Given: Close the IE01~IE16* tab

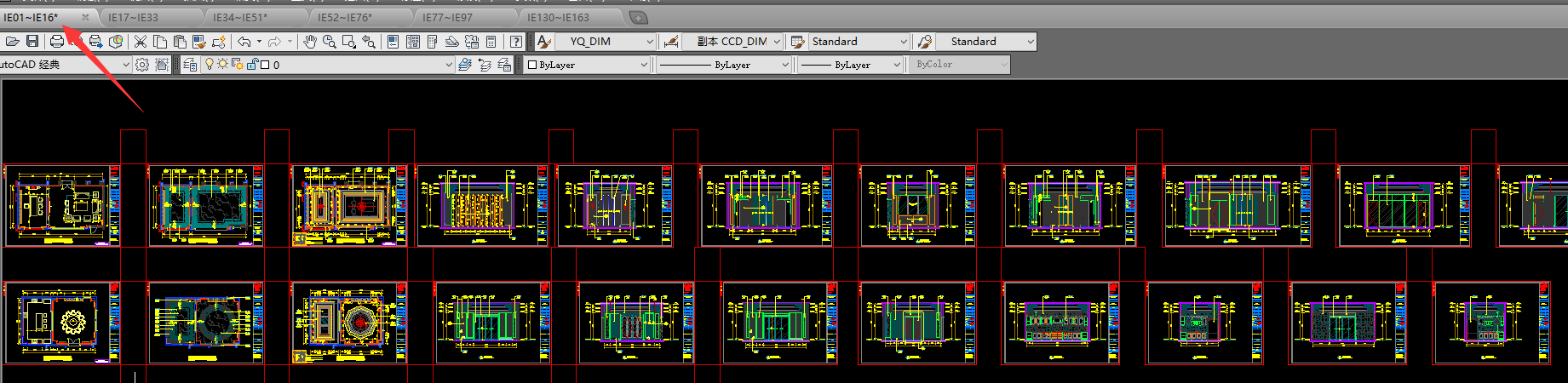Looking at the screenshot, I should tap(85, 17).
